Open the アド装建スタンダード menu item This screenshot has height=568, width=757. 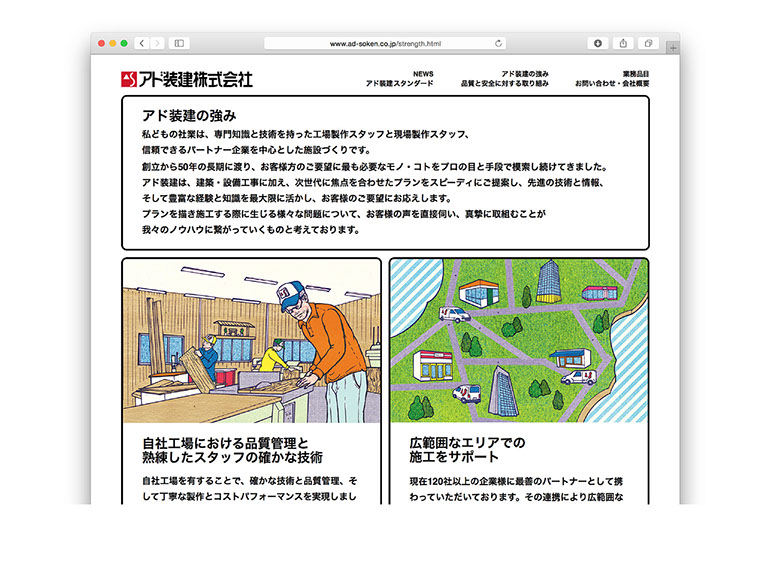(400, 84)
